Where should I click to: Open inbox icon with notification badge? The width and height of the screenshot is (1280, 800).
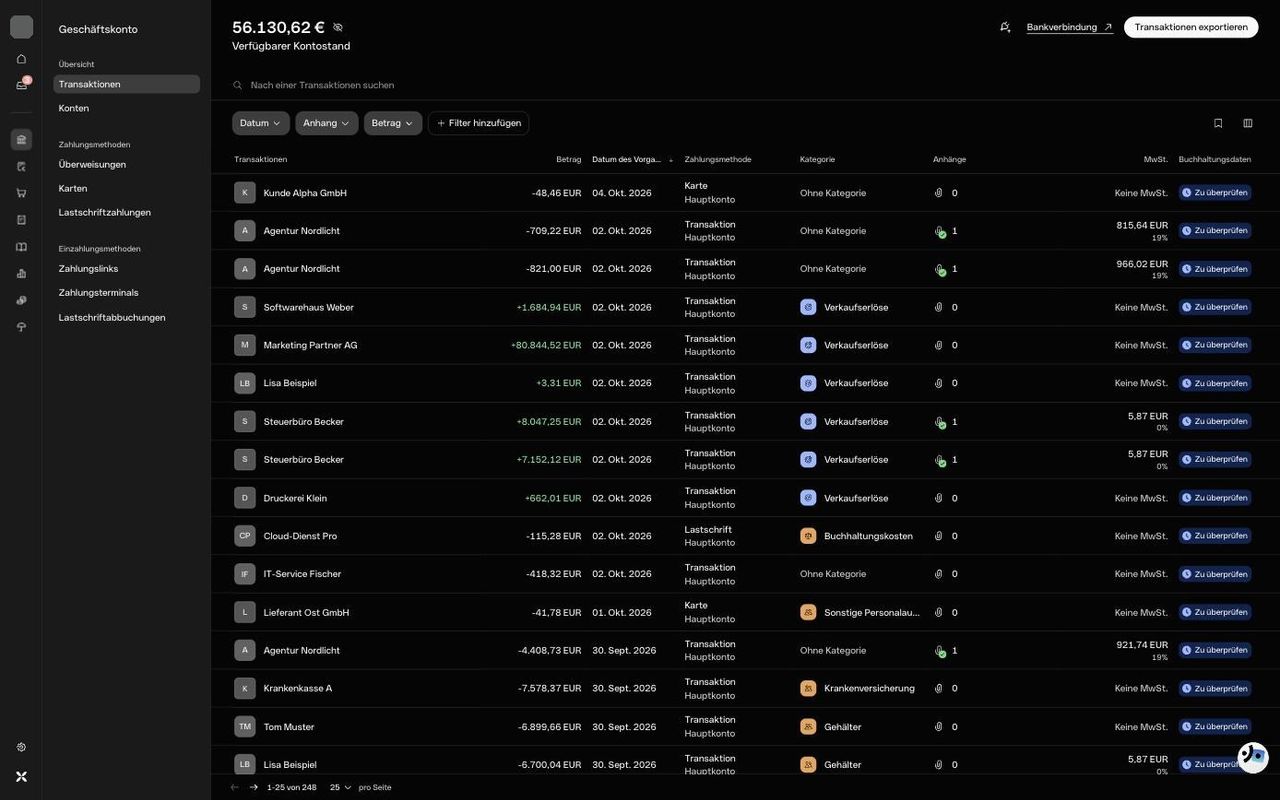click(x=21, y=85)
